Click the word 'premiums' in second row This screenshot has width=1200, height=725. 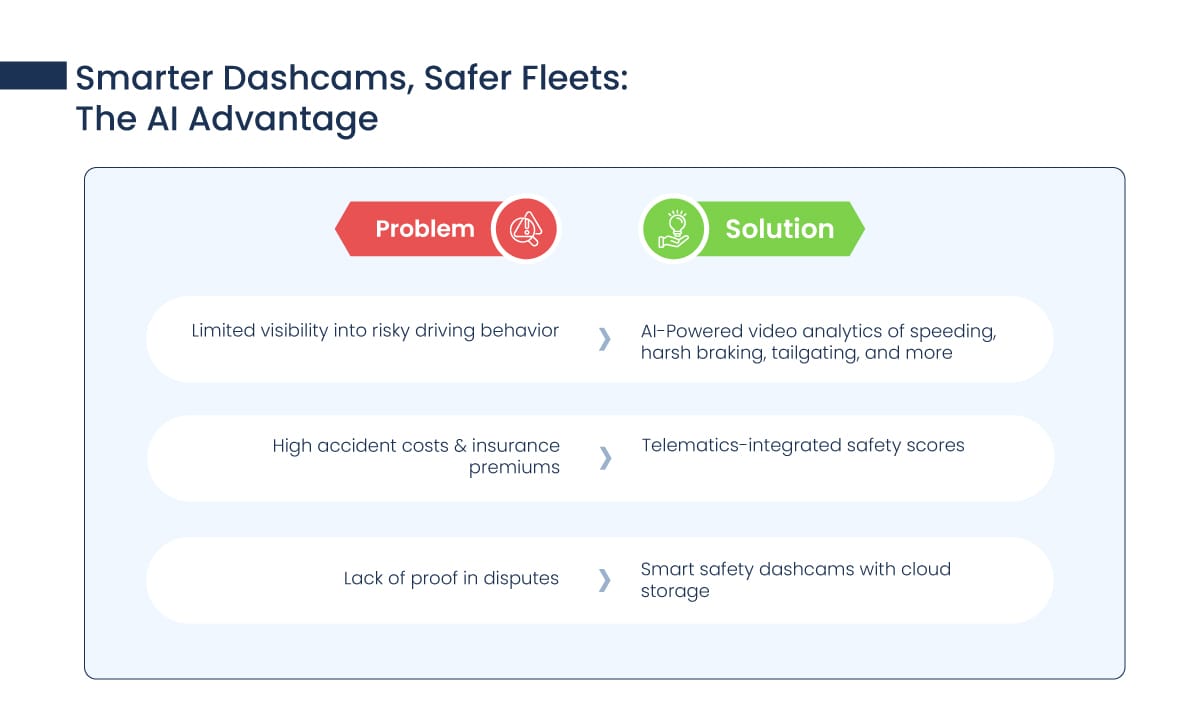pos(514,467)
